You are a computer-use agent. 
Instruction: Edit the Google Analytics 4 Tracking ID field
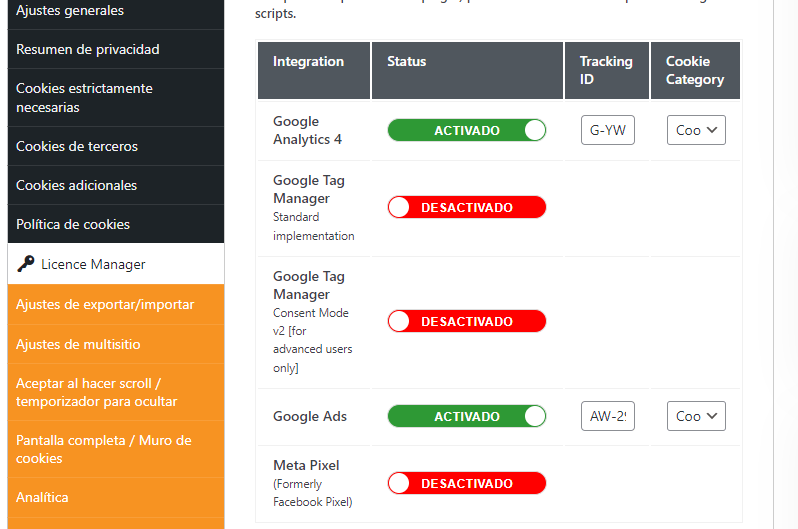[x=608, y=130]
